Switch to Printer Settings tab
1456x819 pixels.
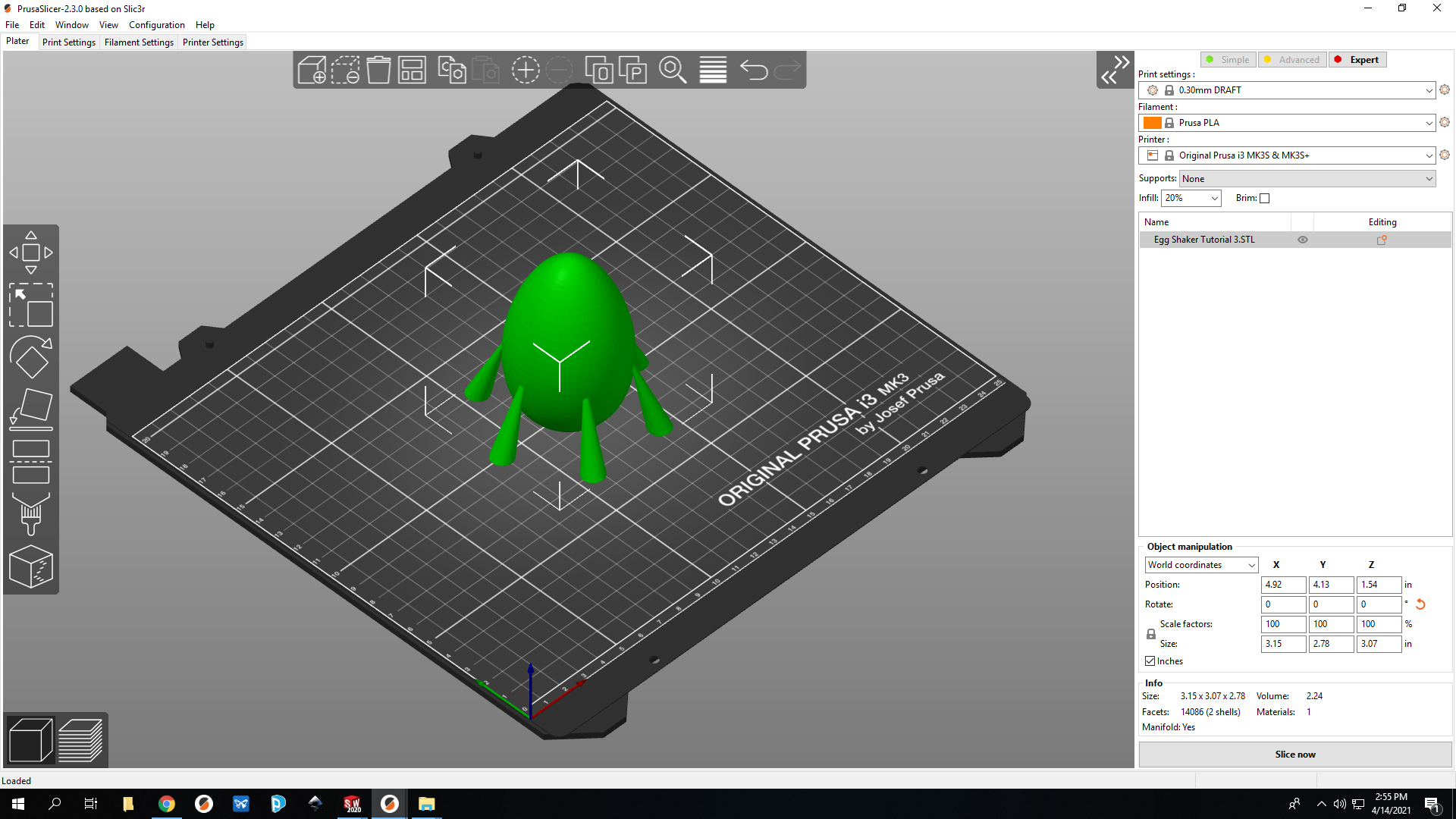[x=213, y=42]
